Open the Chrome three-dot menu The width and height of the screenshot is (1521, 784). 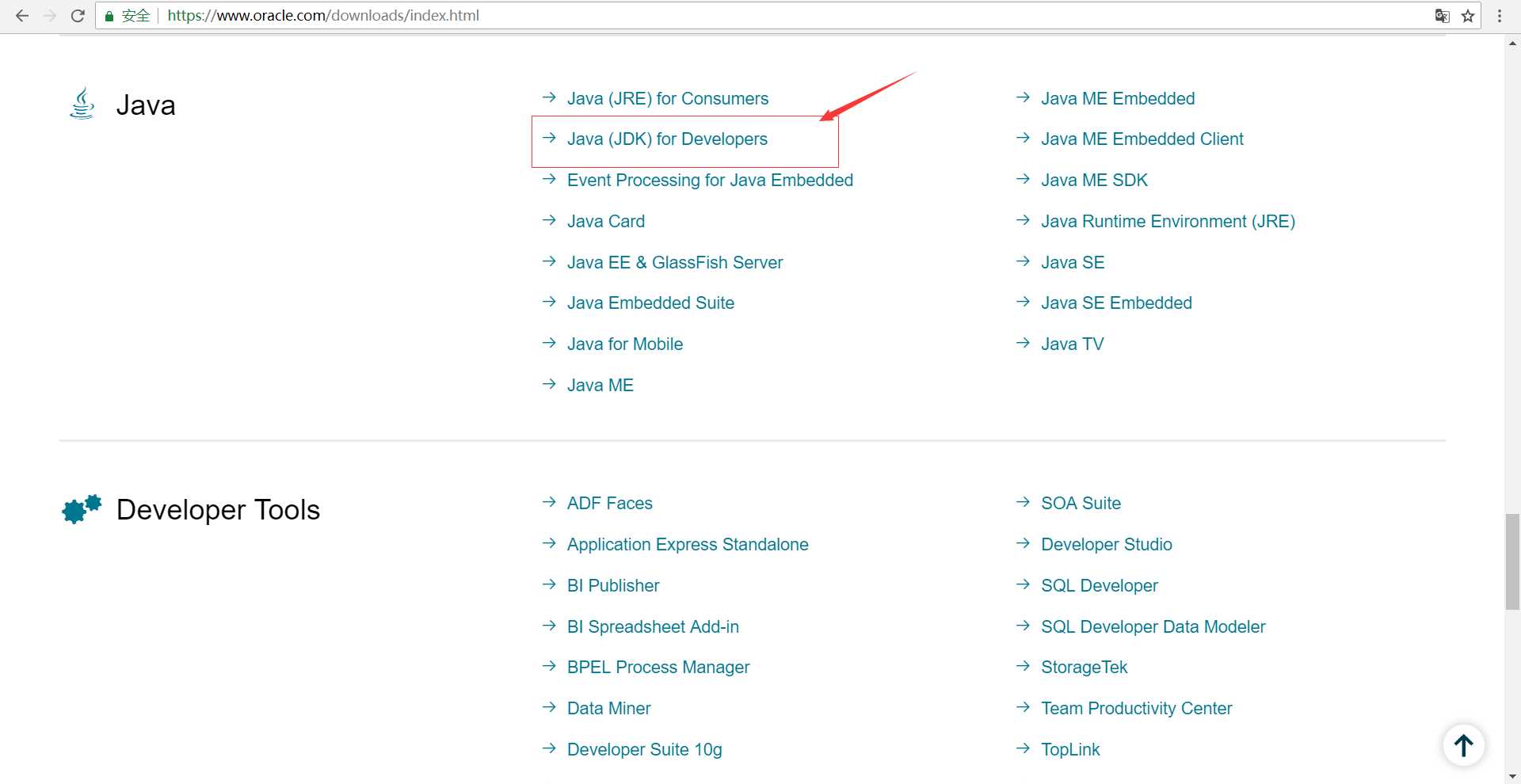coord(1500,16)
